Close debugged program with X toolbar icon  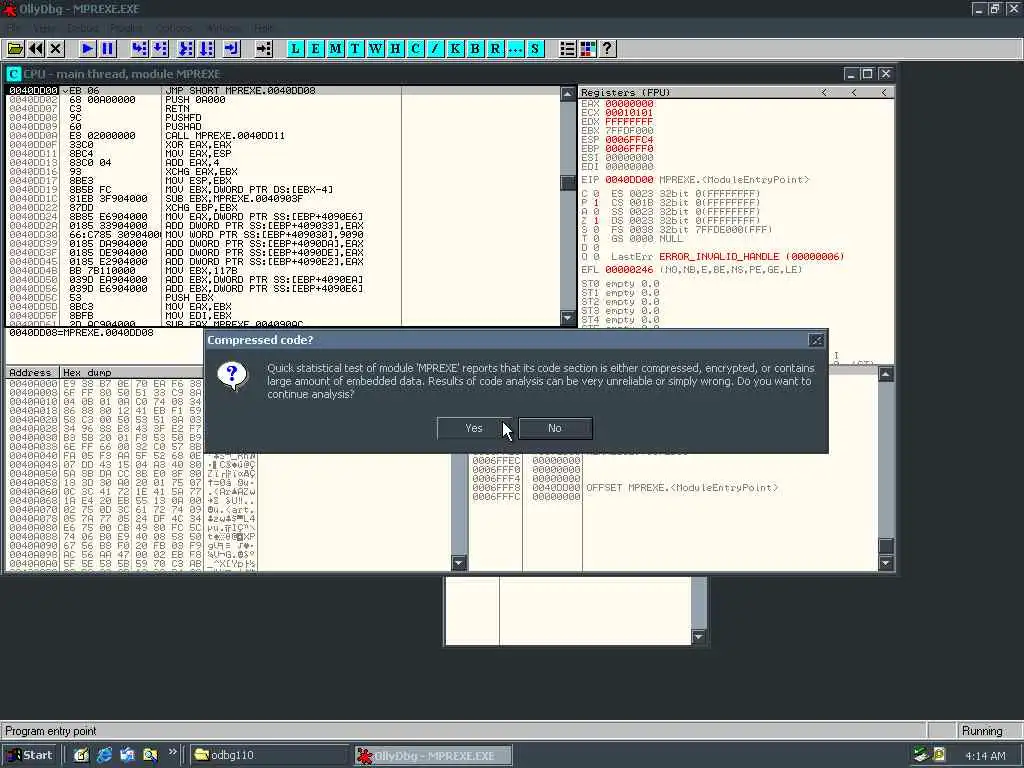click(x=56, y=49)
